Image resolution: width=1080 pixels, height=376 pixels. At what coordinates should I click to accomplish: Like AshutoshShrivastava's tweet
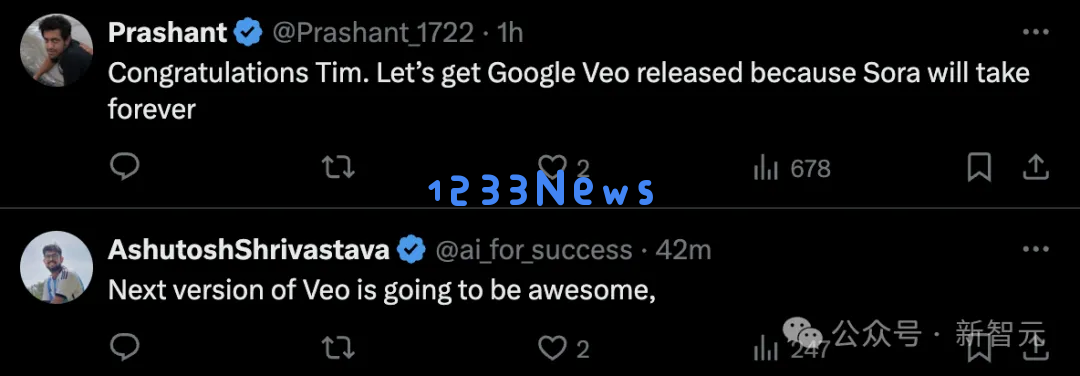coord(563,349)
